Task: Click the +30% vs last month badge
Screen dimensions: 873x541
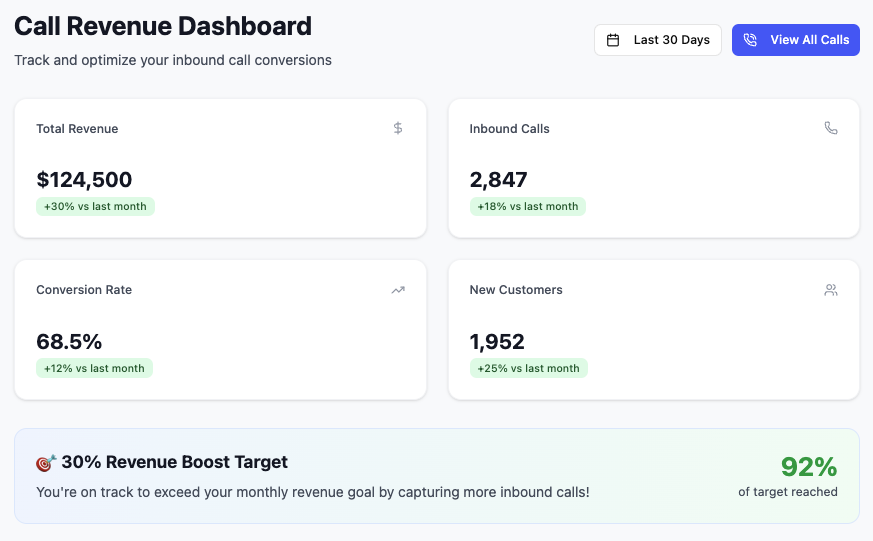Action: [95, 207]
